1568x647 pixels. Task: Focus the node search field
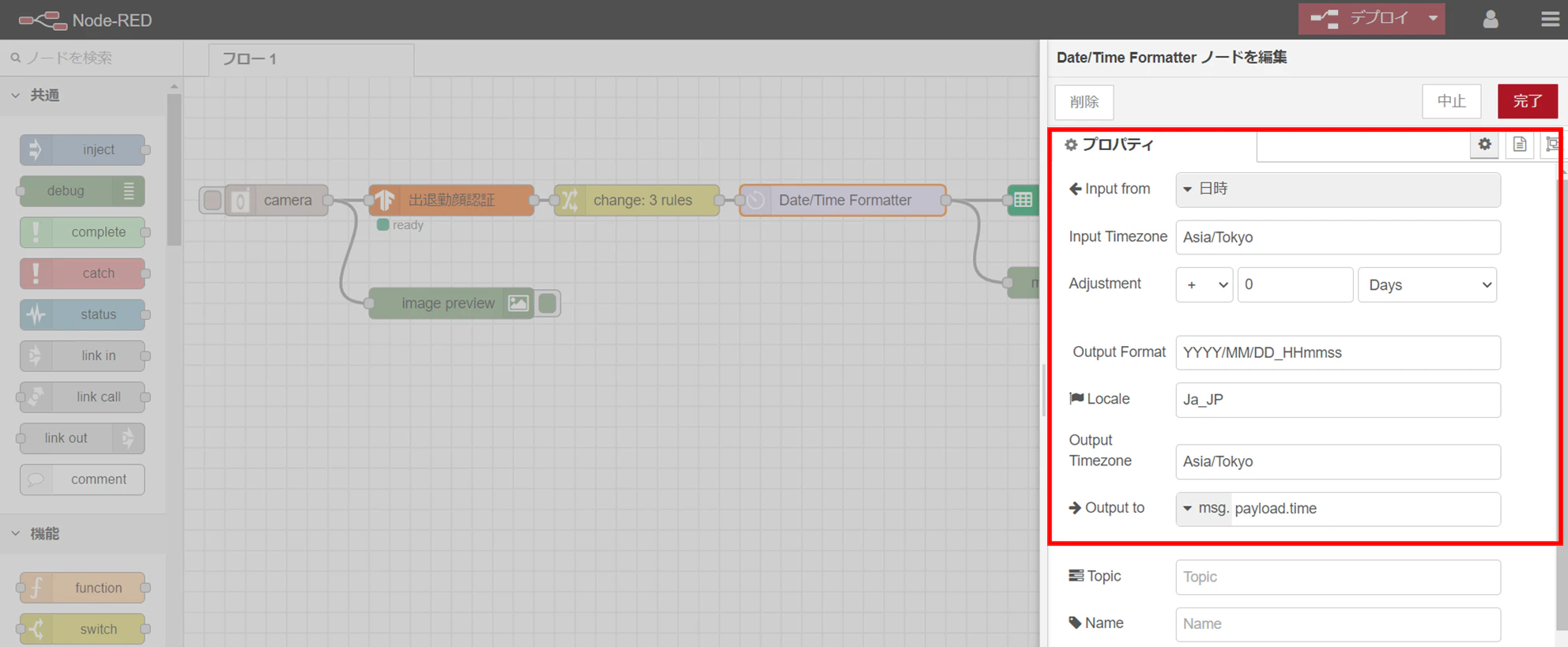click(x=93, y=58)
